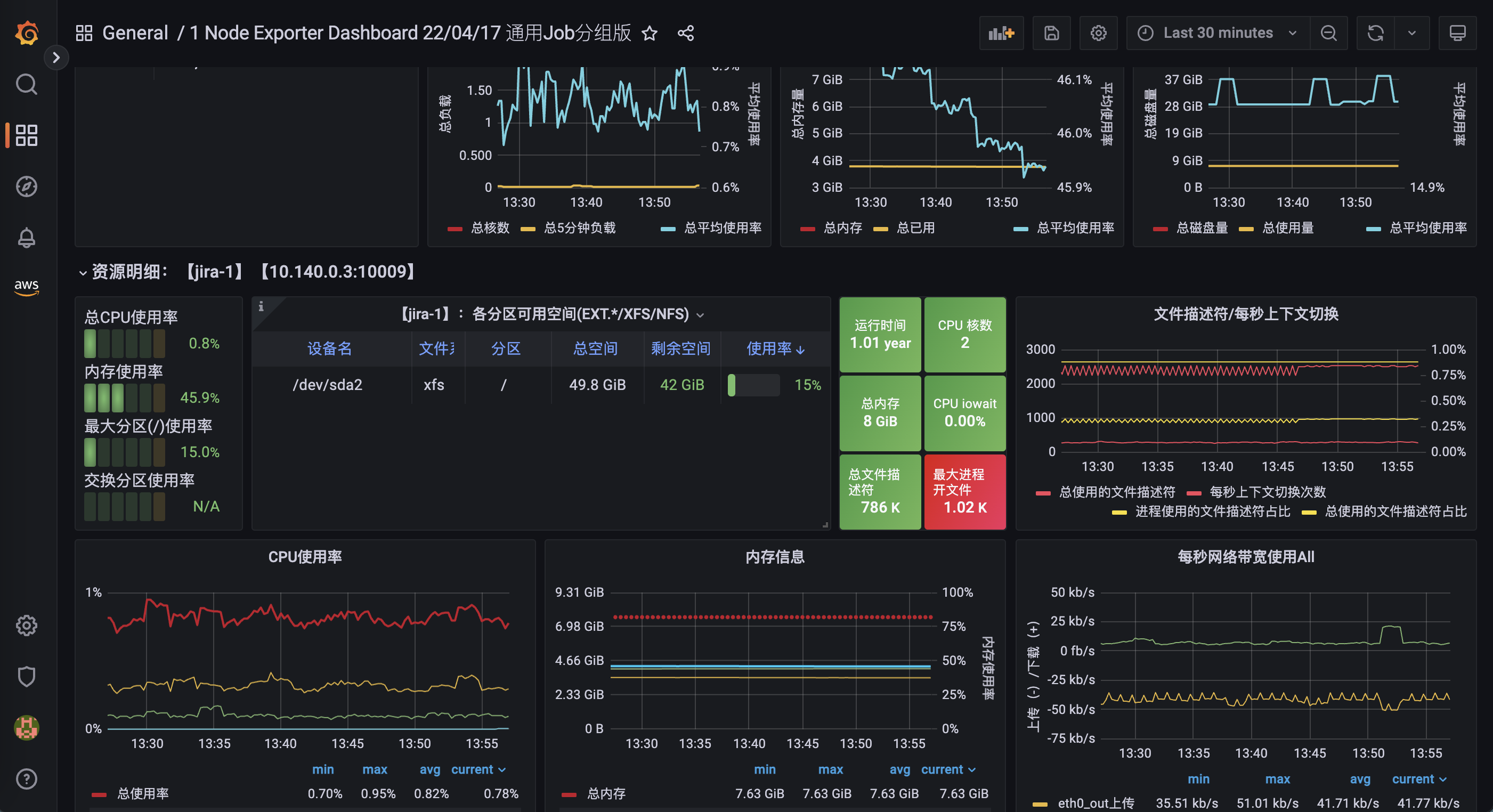Click the 15% usage bar gauge
This screenshot has height=812, width=1493.
tap(753, 385)
